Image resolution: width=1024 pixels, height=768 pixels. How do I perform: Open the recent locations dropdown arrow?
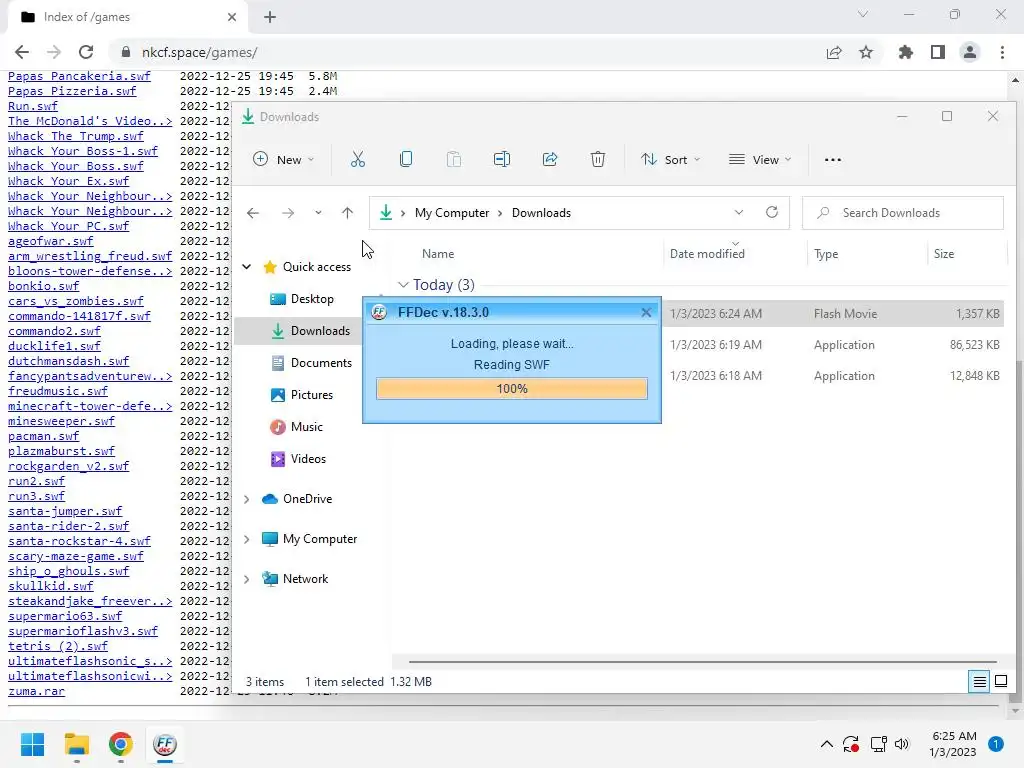click(318, 213)
